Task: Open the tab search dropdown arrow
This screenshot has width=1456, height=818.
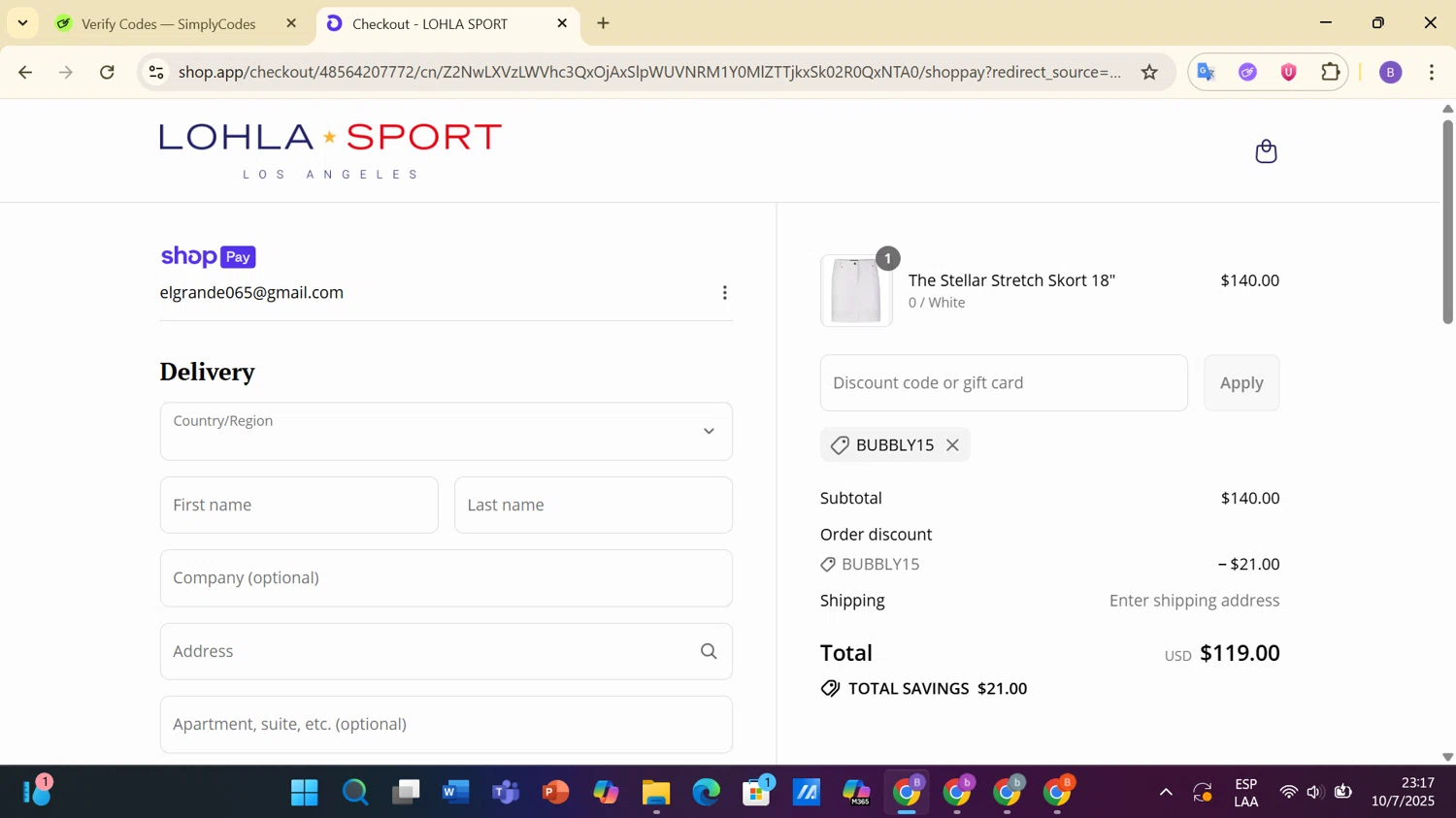Action: point(22,23)
